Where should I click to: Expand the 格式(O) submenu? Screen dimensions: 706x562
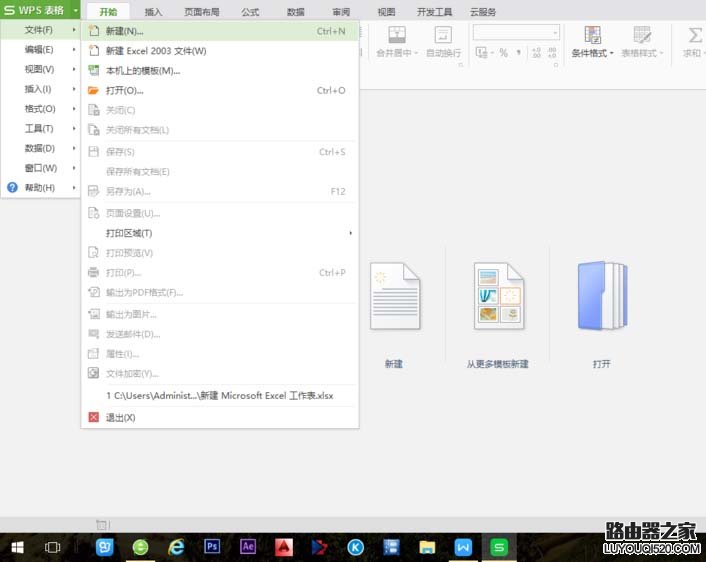pos(74,109)
